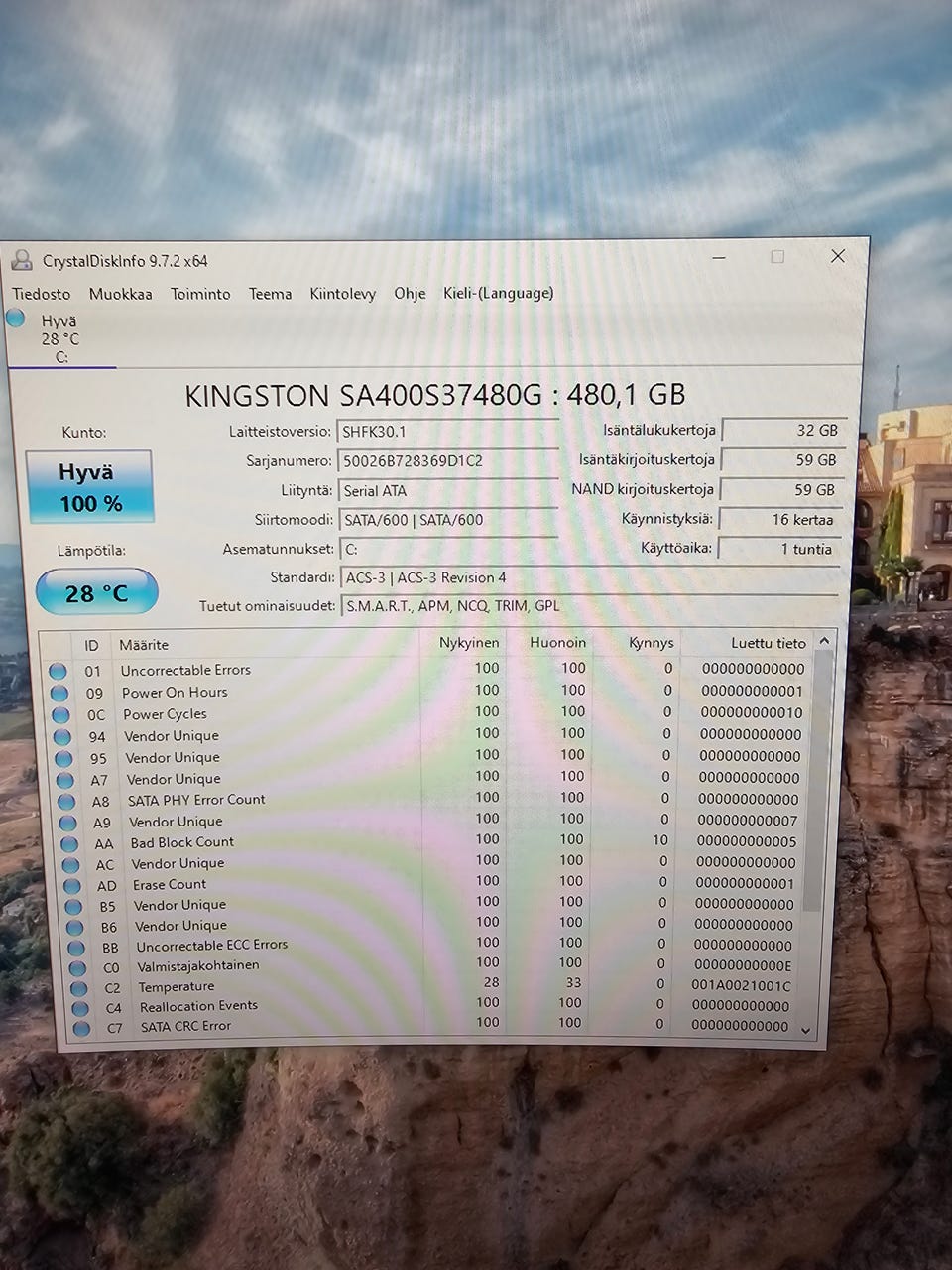This screenshot has height=1270, width=952.
Task: Open the Kiintolevy menu
Action: [x=342, y=294]
